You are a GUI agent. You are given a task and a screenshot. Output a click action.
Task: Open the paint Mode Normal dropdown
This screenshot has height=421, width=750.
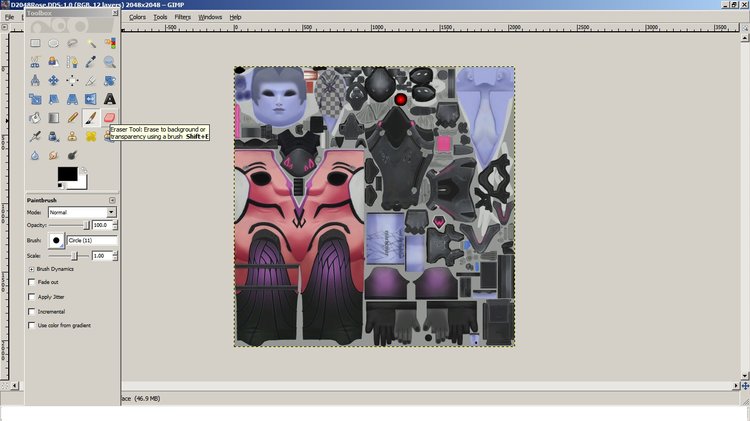point(82,212)
